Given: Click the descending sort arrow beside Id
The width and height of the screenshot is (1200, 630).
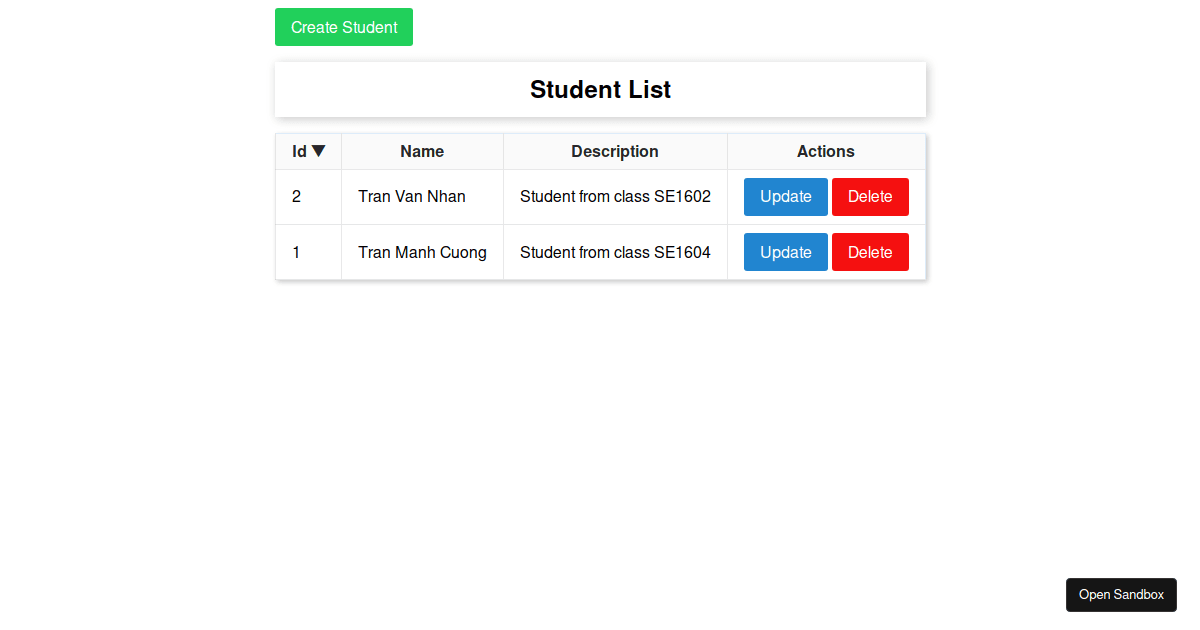Looking at the screenshot, I should [318, 151].
